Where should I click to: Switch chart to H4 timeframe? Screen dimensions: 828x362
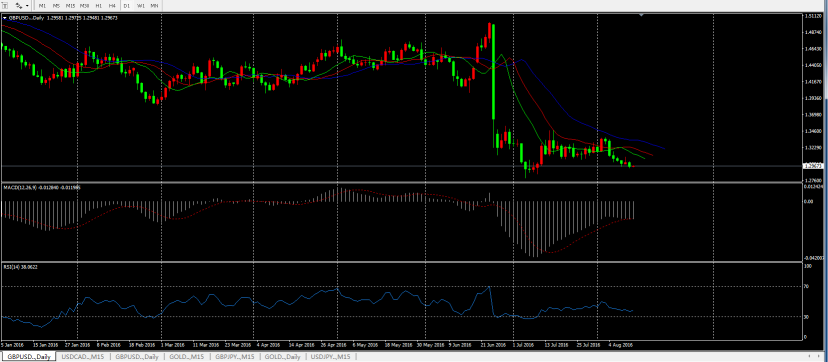click(112, 5)
